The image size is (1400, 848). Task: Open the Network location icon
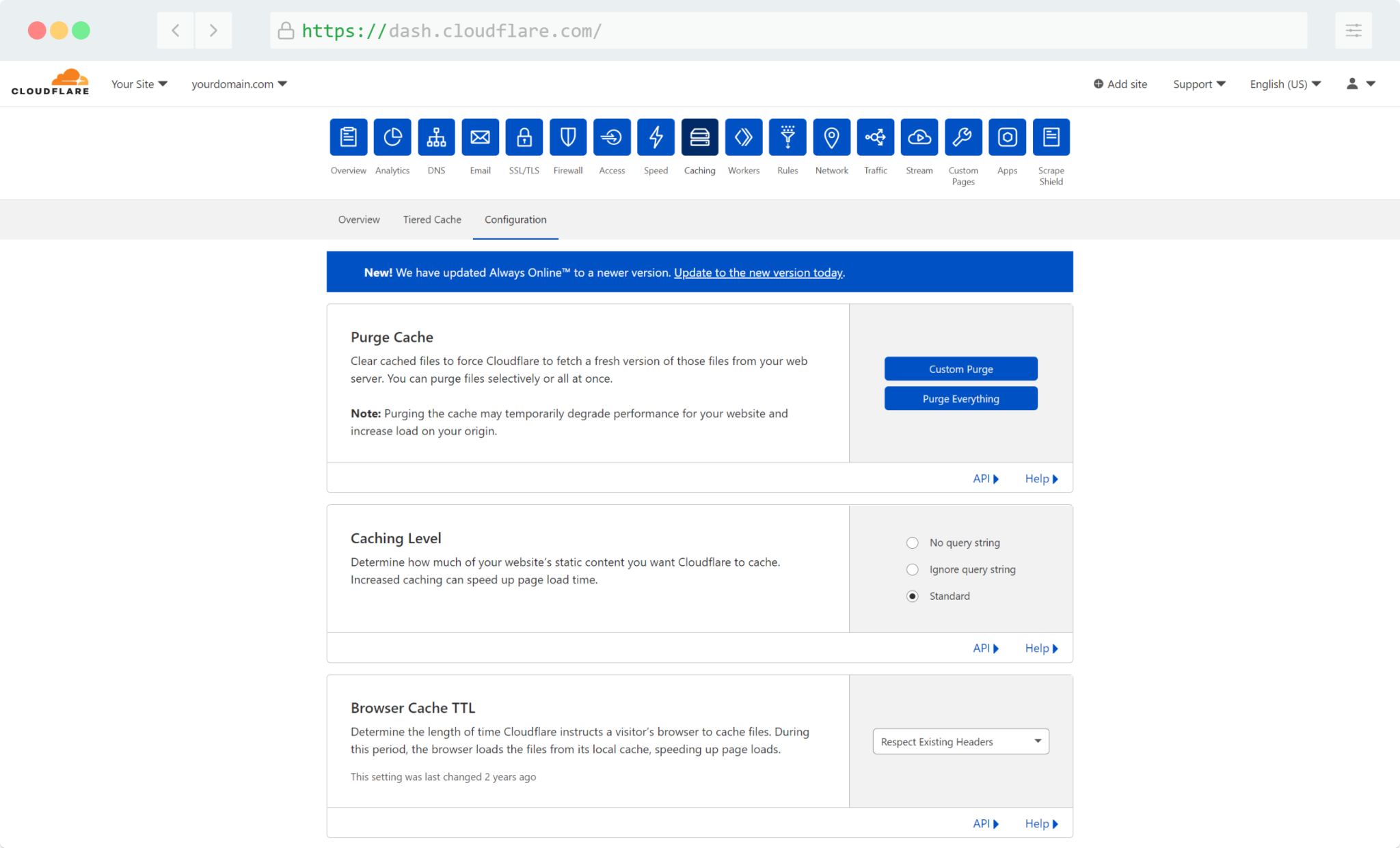pyautogui.click(x=831, y=137)
